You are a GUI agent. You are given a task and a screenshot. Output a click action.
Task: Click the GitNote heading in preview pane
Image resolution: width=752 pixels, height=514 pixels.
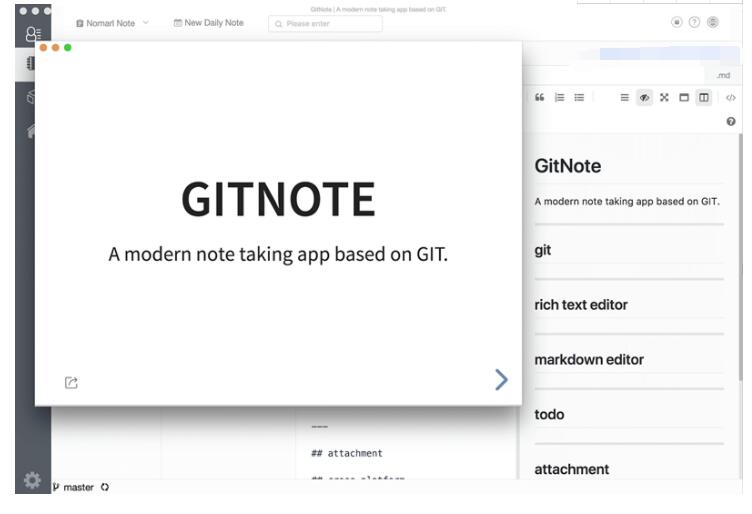pos(568,166)
